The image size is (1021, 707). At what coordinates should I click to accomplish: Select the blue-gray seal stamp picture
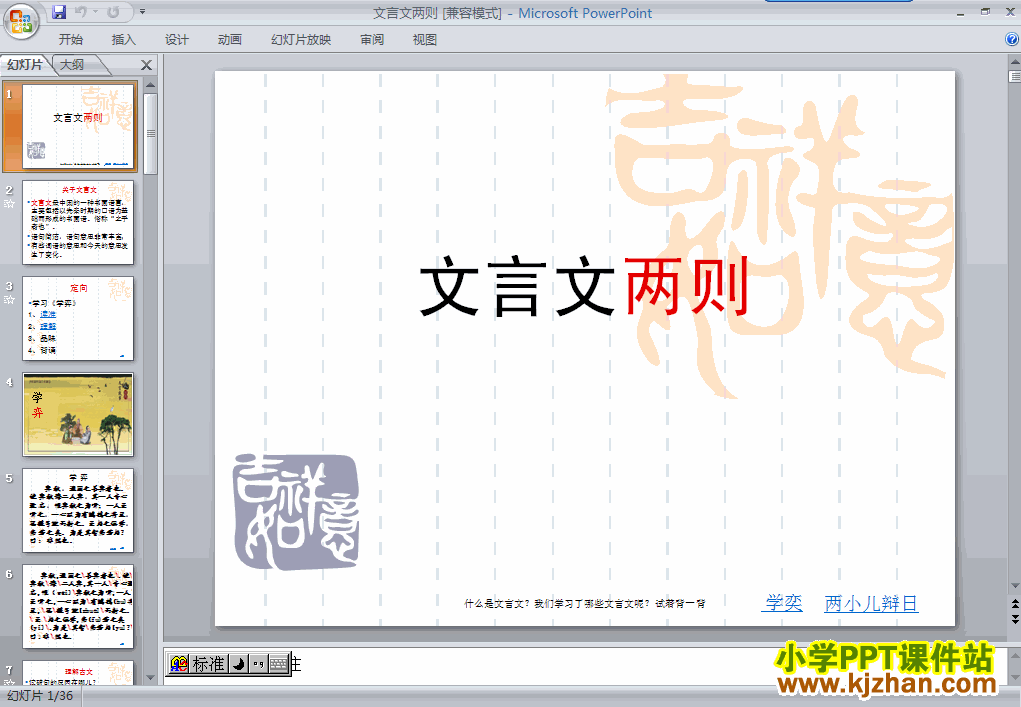point(296,512)
